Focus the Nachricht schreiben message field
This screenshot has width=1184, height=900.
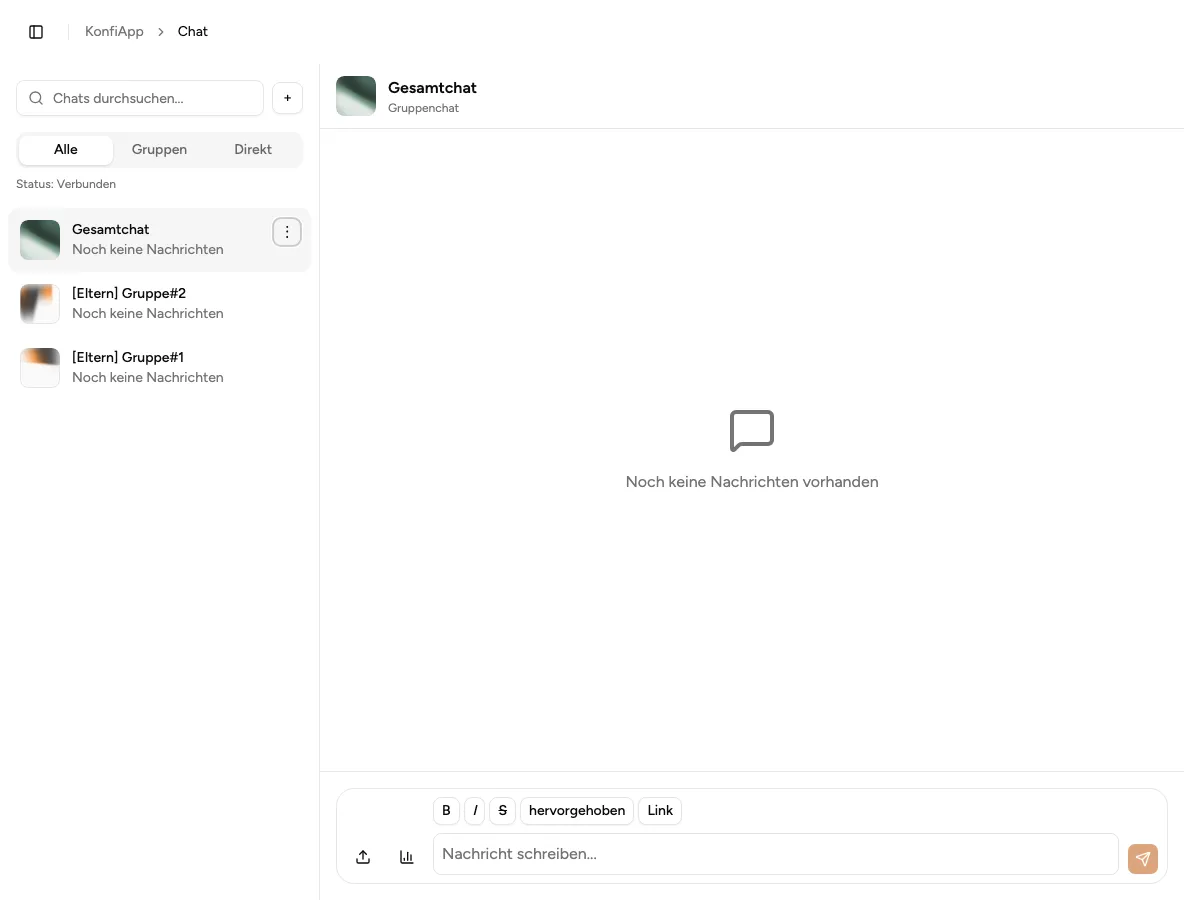[775, 854]
